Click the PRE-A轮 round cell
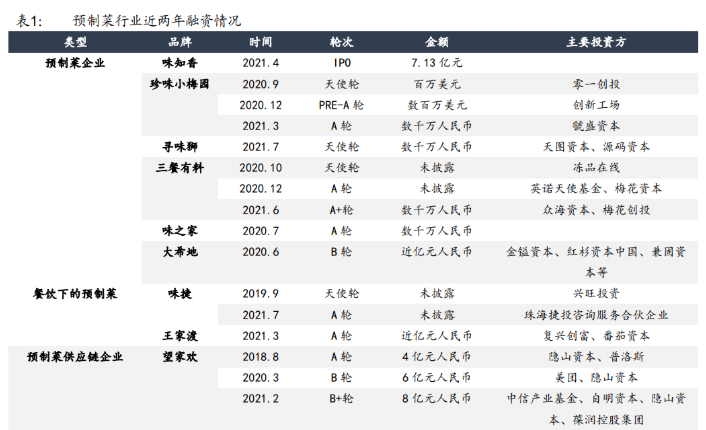The width and height of the screenshot is (706, 430). (x=341, y=105)
